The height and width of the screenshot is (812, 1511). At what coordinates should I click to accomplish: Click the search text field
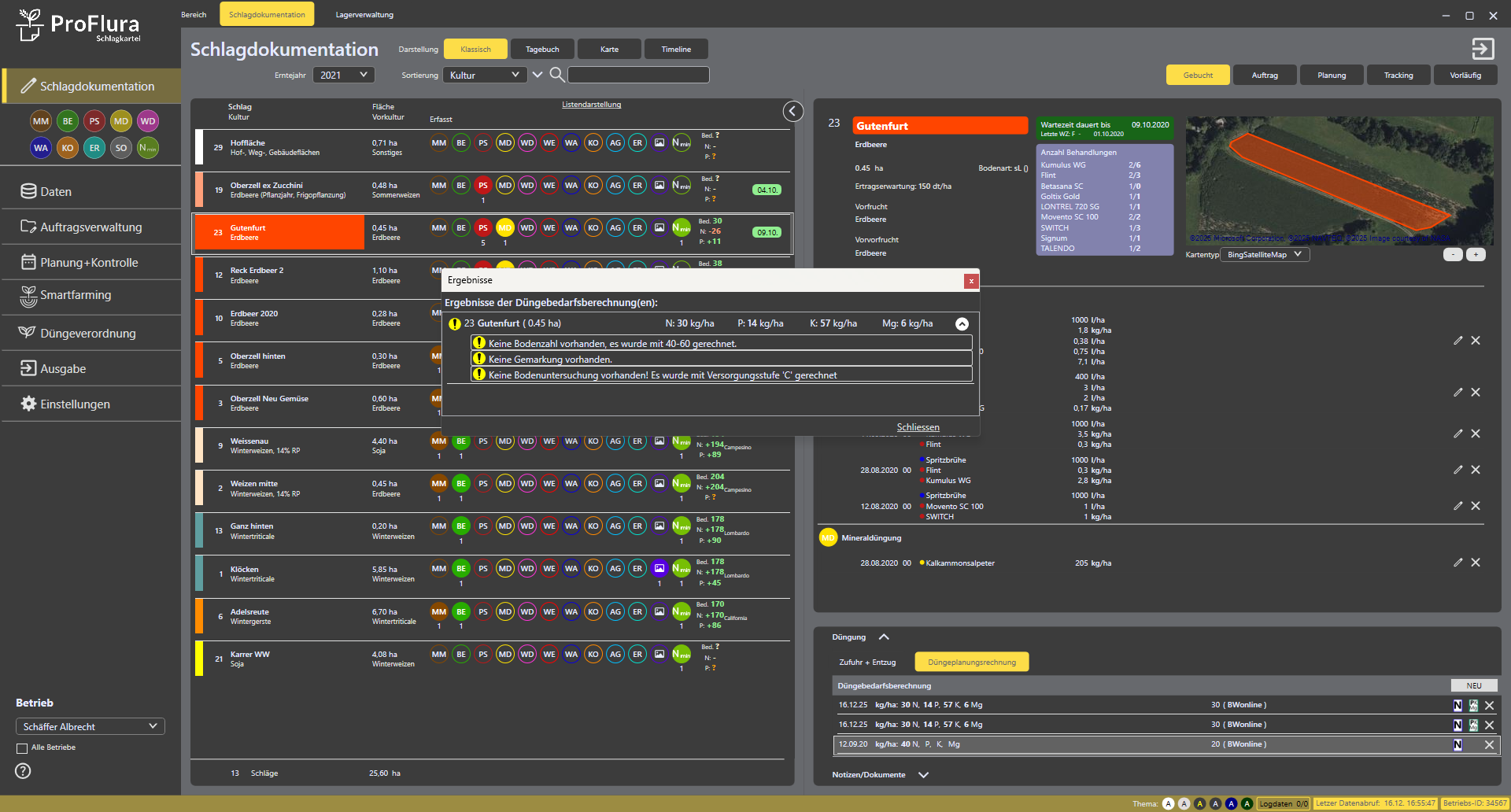(x=638, y=75)
